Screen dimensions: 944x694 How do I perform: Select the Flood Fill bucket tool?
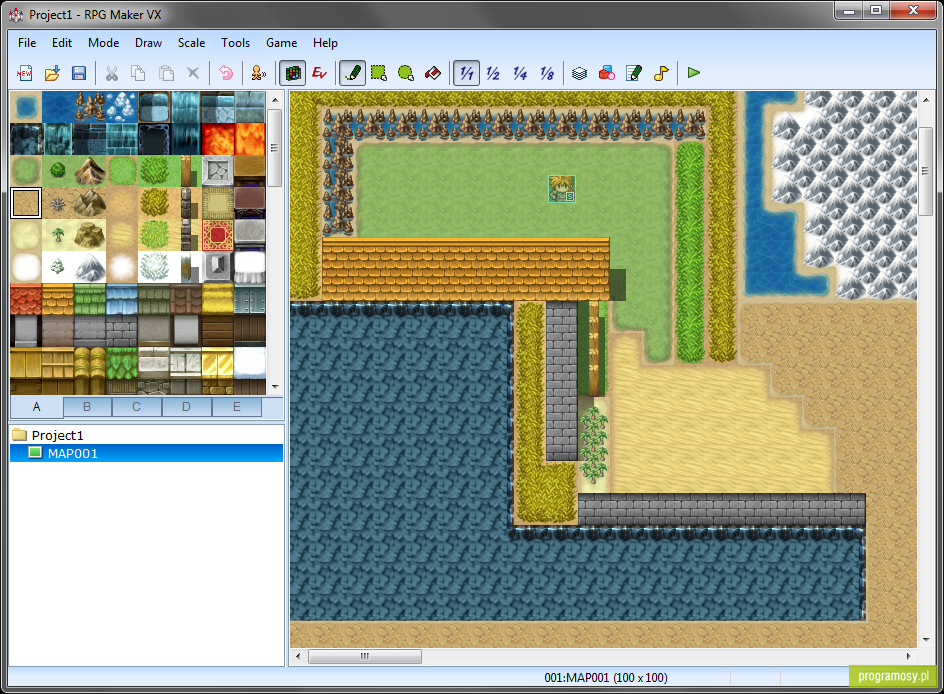(433, 73)
